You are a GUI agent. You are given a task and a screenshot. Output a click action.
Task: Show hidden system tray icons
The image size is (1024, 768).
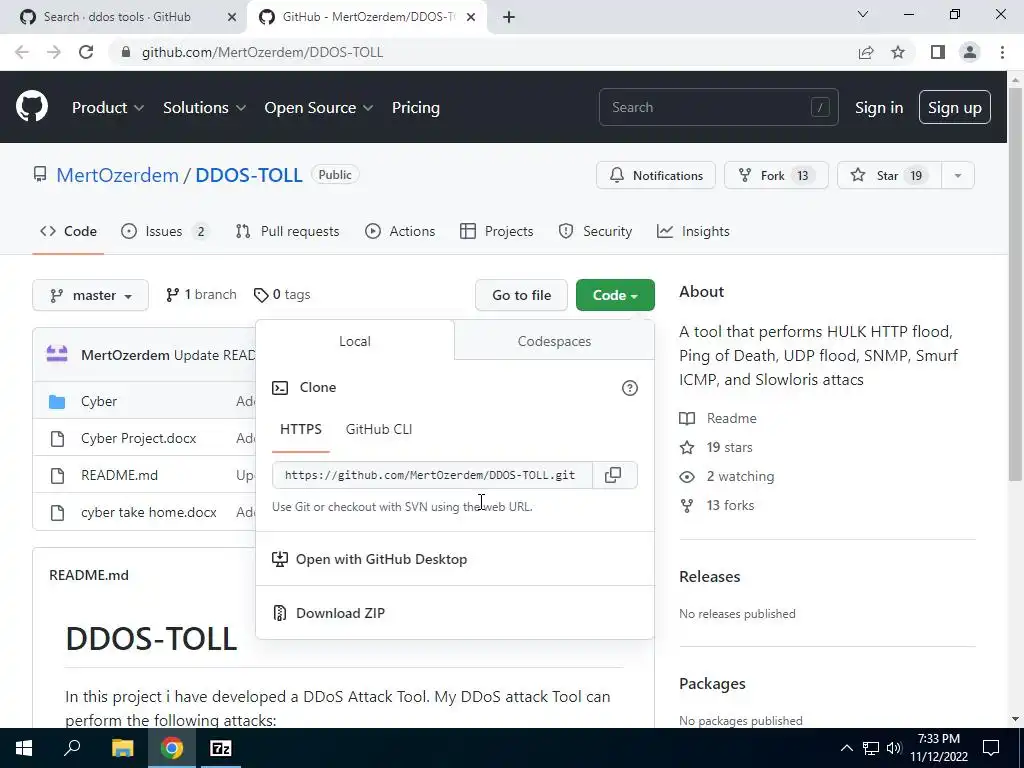coord(846,748)
